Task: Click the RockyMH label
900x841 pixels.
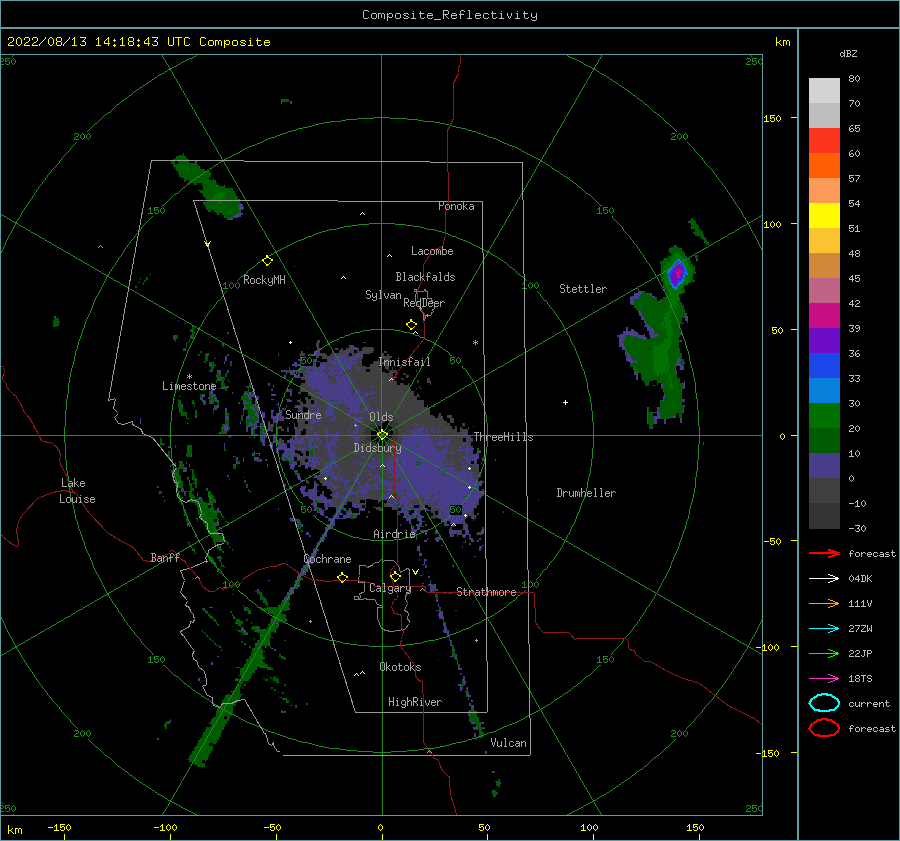Action: pos(264,280)
